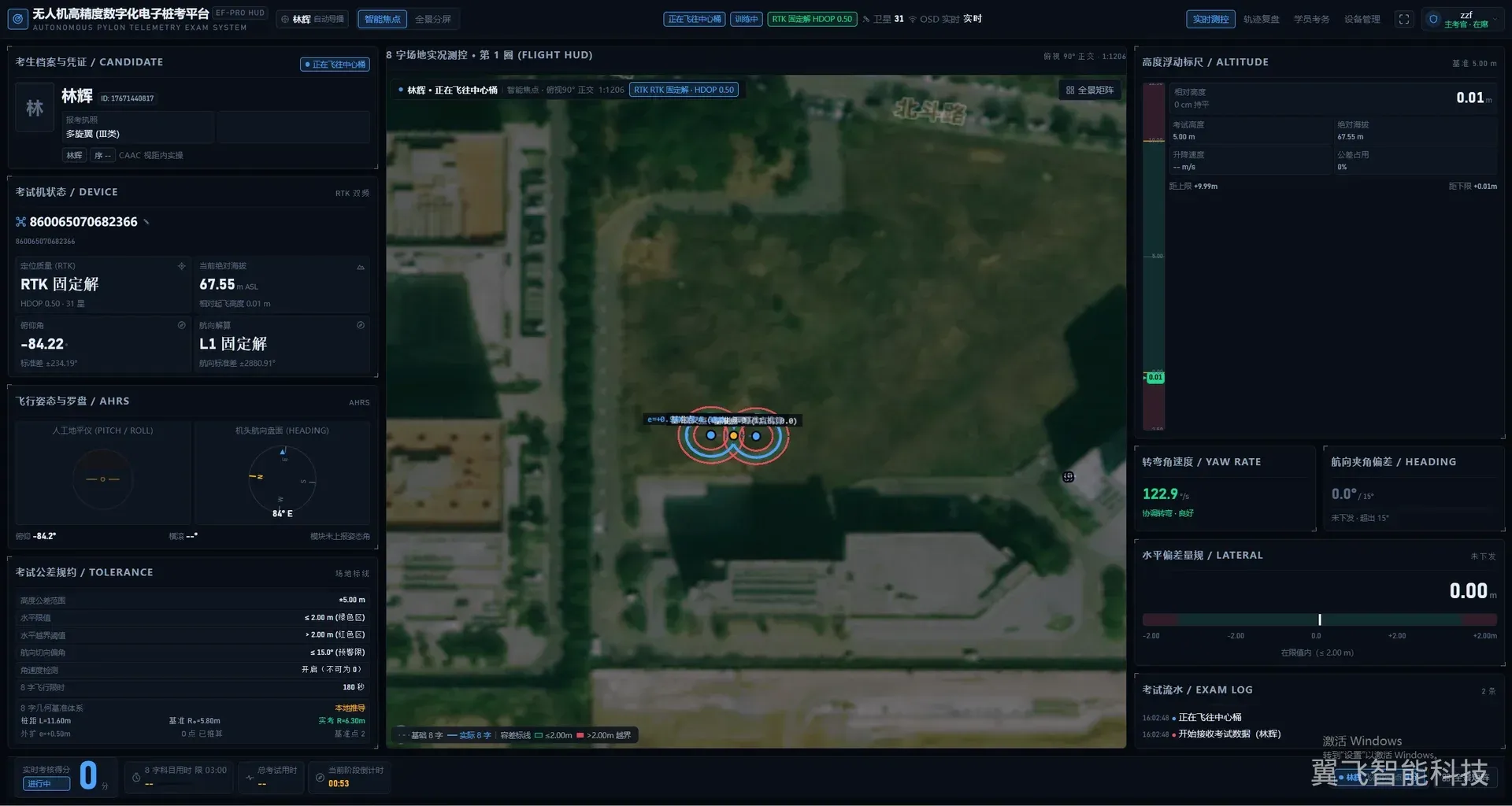Click the target icon in 定位质量 card
Image resolution: width=1512 pixels, height=806 pixels.
pos(182,266)
